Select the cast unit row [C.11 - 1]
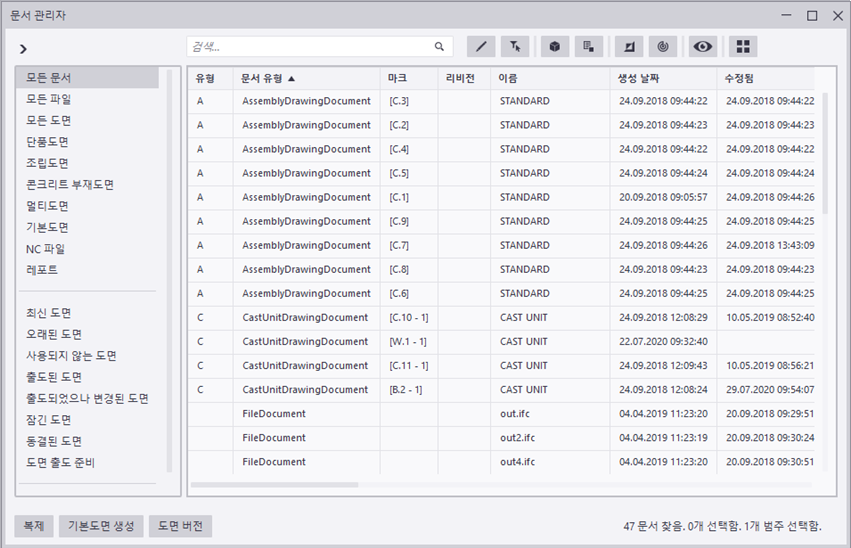Image resolution: width=851 pixels, height=548 pixels. [x=501, y=366]
